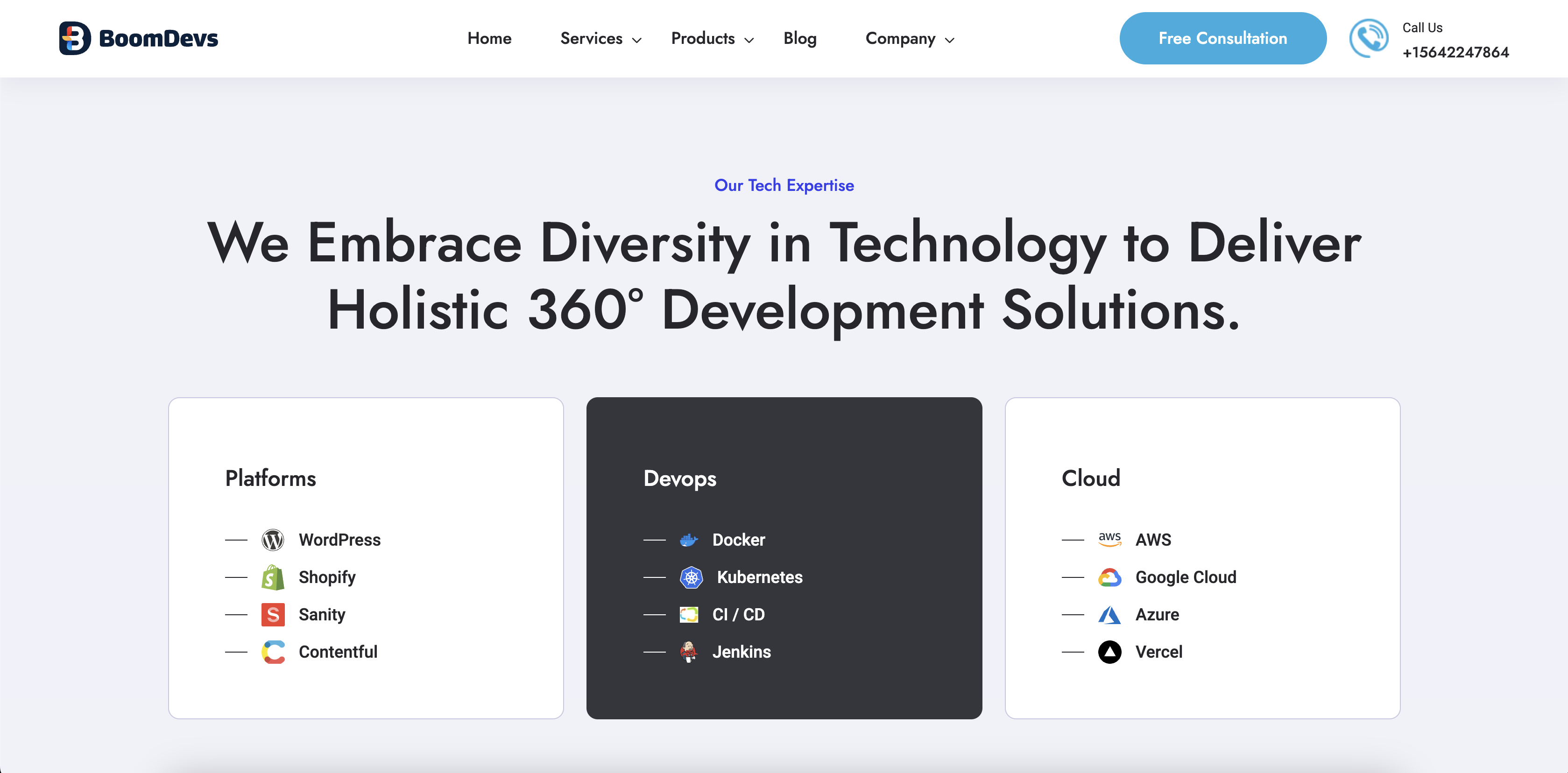Screen dimensions: 1568x773
Task: Click the Cloud card heading
Action: tap(1091, 478)
